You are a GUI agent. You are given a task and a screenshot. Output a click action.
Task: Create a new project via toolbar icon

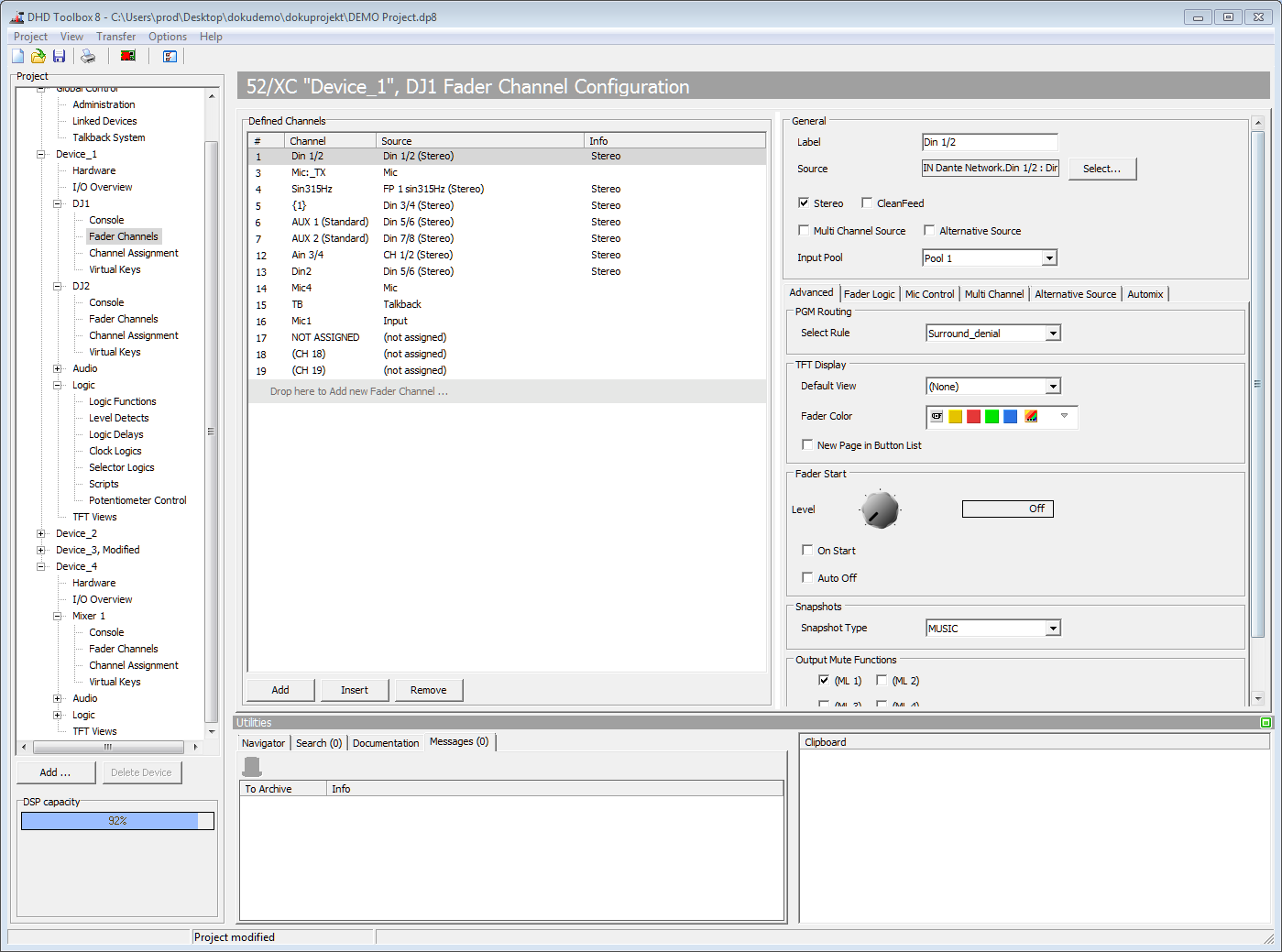(x=16, y=55)
